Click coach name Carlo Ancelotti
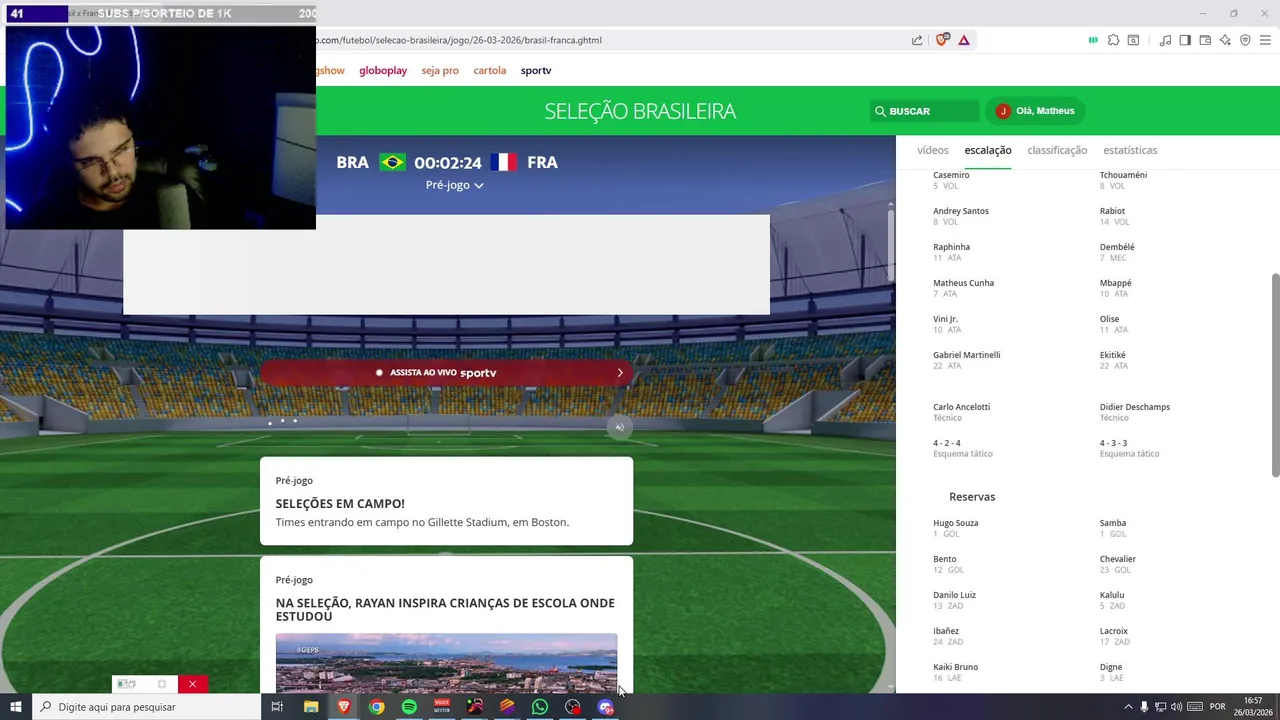This screenshot has width=1280, height=720. [x=961, y=407]
